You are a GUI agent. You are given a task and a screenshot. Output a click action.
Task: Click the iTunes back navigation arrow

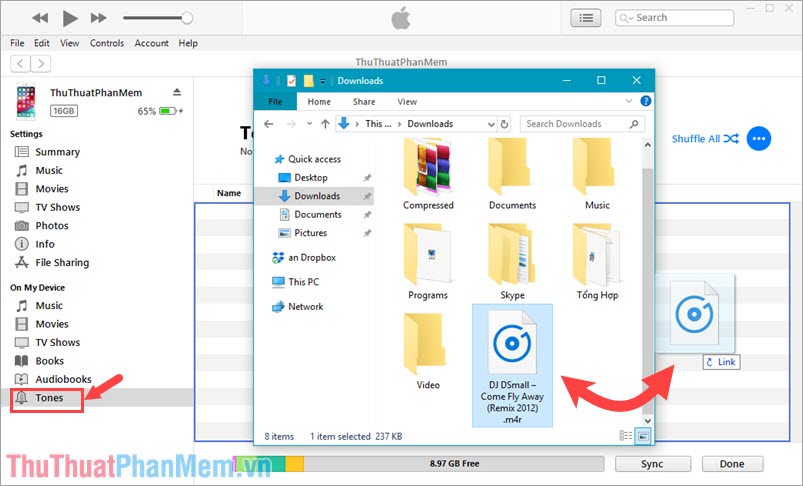click(x=20, y=64)
